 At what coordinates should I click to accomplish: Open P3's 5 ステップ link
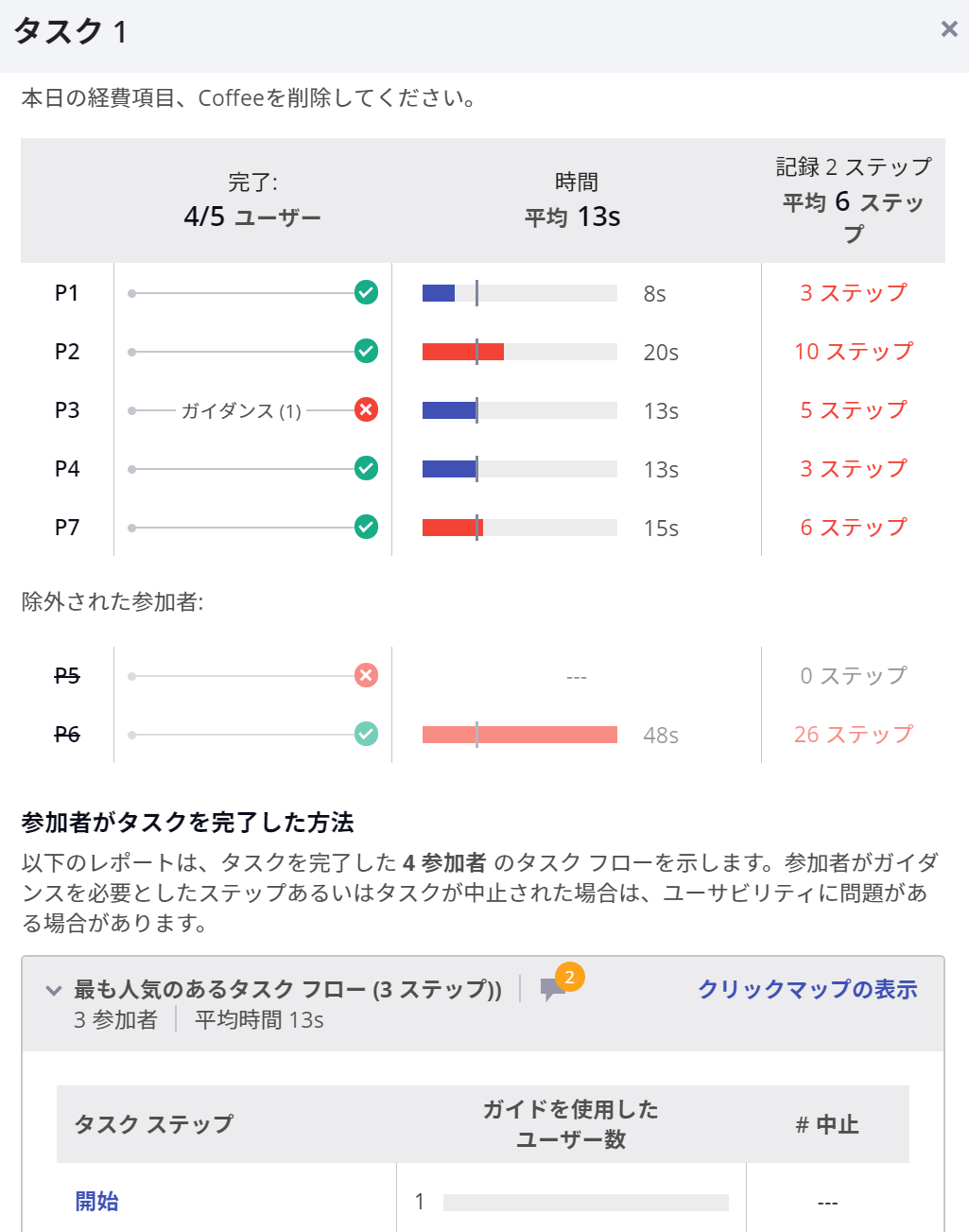pos(853,410)
